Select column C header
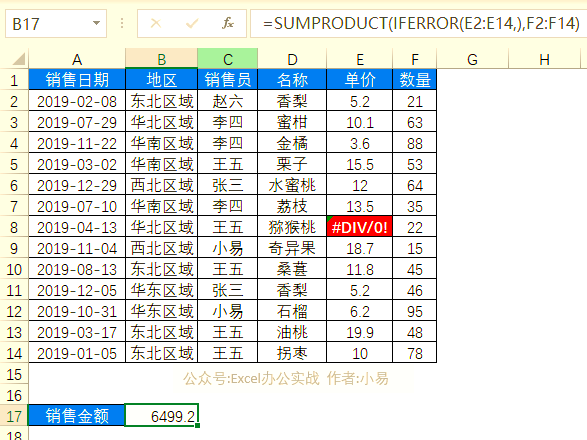Image resolution: width=587 pixels, height=440 pixels. coord(228,59)
